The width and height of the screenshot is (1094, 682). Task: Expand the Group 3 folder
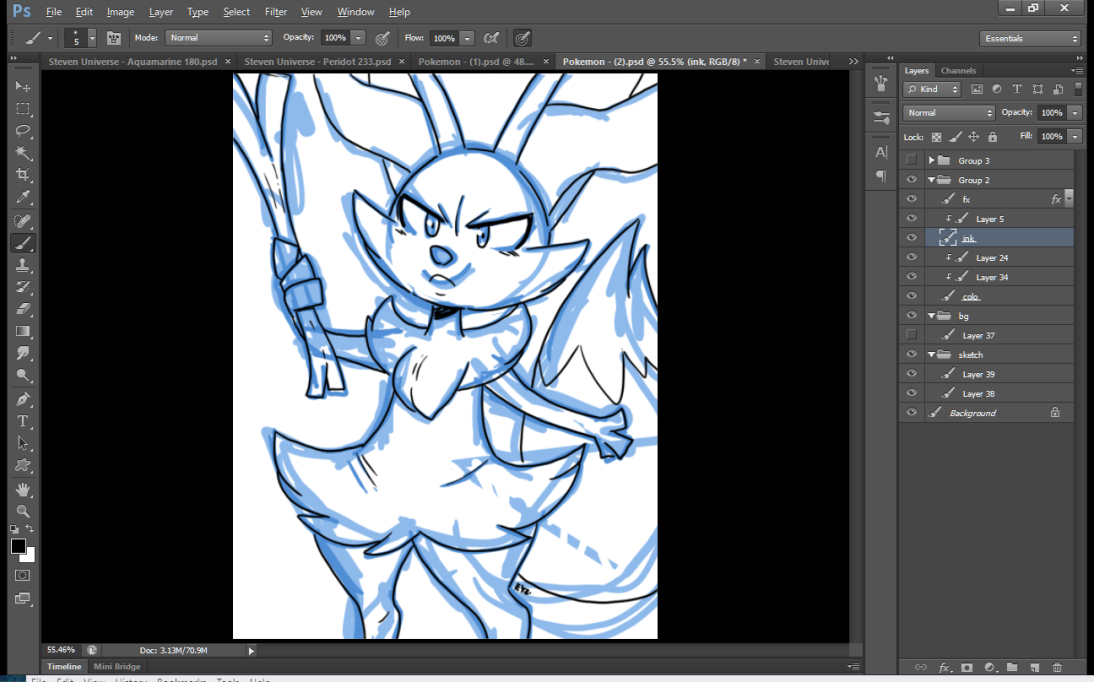[931, 161]
